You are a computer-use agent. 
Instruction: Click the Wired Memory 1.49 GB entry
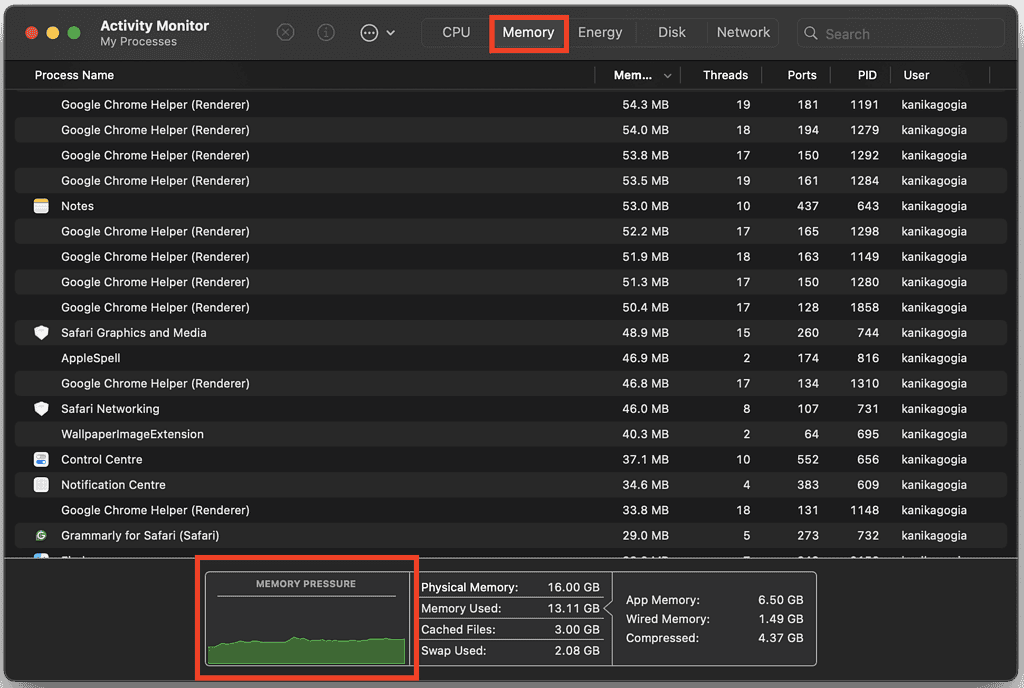coord(714,619)
